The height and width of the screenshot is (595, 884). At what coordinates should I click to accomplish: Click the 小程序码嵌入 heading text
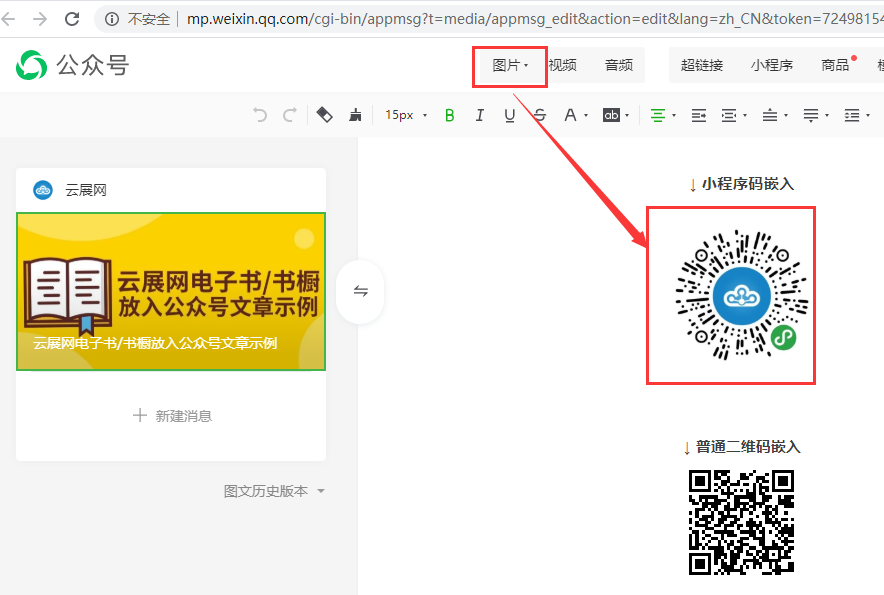748,184
